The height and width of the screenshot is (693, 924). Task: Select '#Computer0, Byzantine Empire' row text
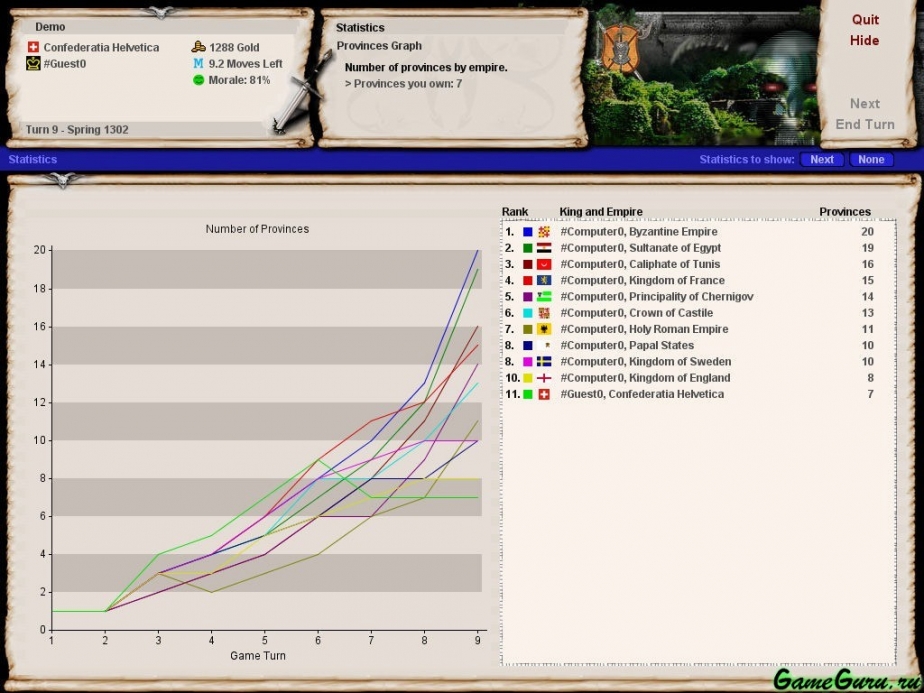[x=639, y=232]
